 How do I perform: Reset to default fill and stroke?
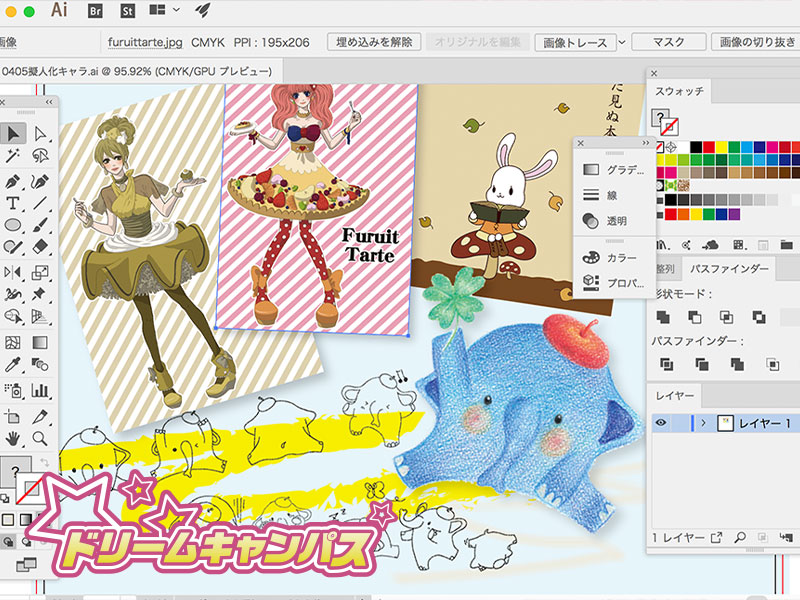[x=5, y=498]
